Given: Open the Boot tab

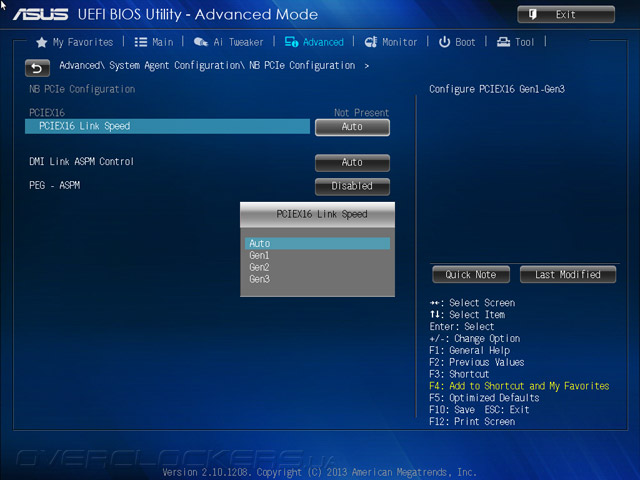Looking at the screenshot, I should click(457, 42).
